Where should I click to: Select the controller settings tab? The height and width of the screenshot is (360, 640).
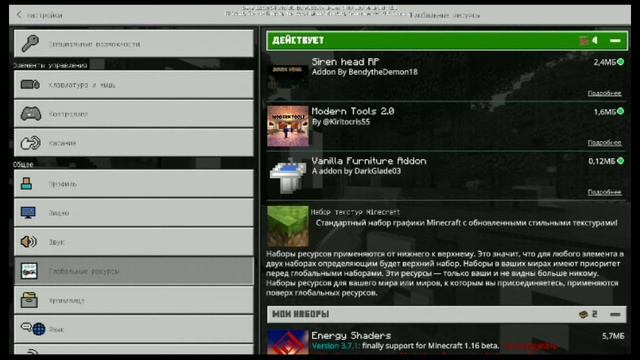133,113
